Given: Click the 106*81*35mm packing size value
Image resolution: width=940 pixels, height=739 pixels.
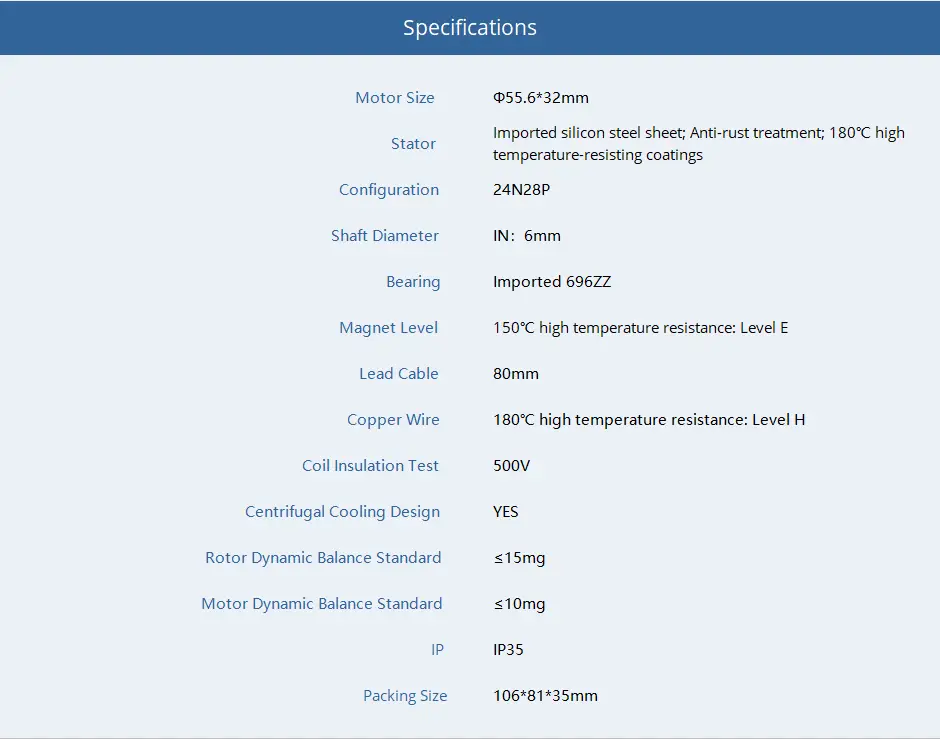Looking at the screenshot, I should tap(545, 696).
